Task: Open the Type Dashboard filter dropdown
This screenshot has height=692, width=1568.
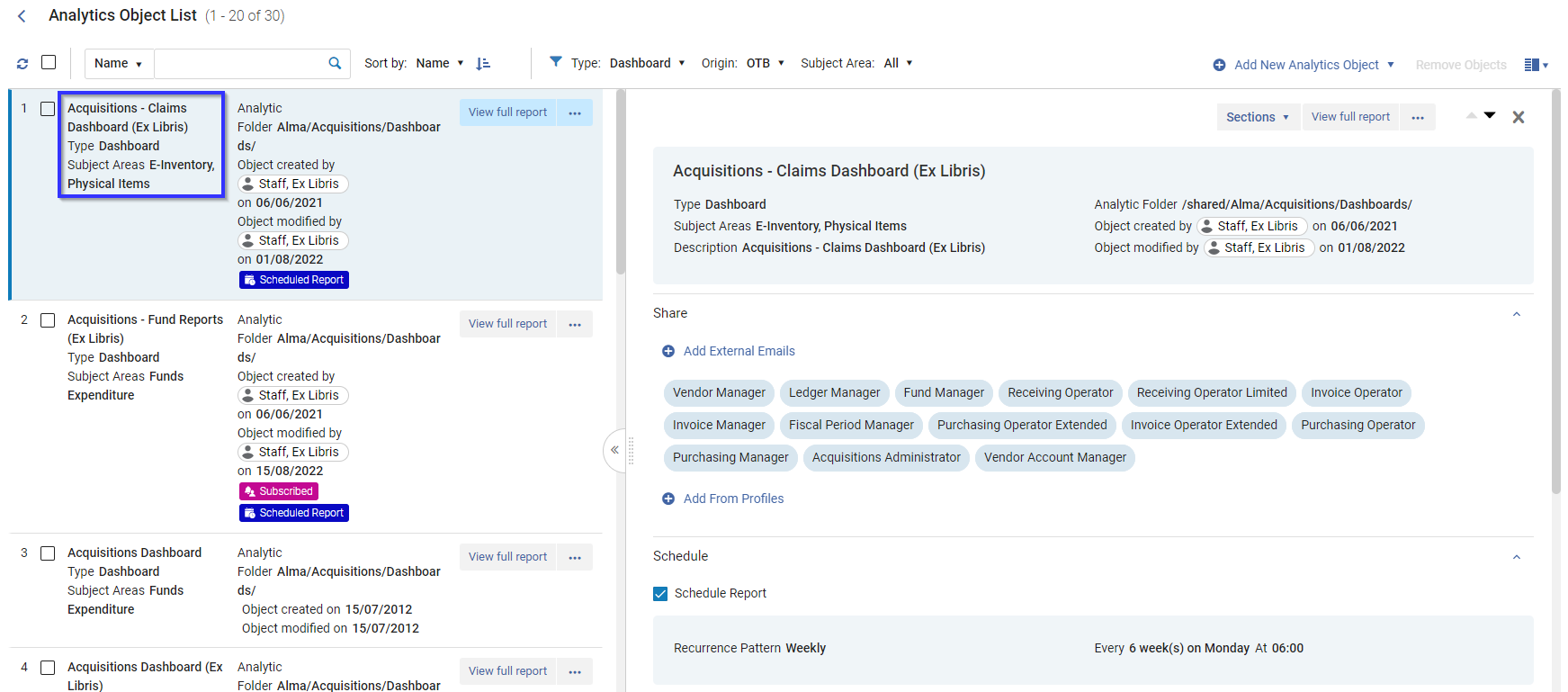Action: pyautogui.click(x=647, y=63)
